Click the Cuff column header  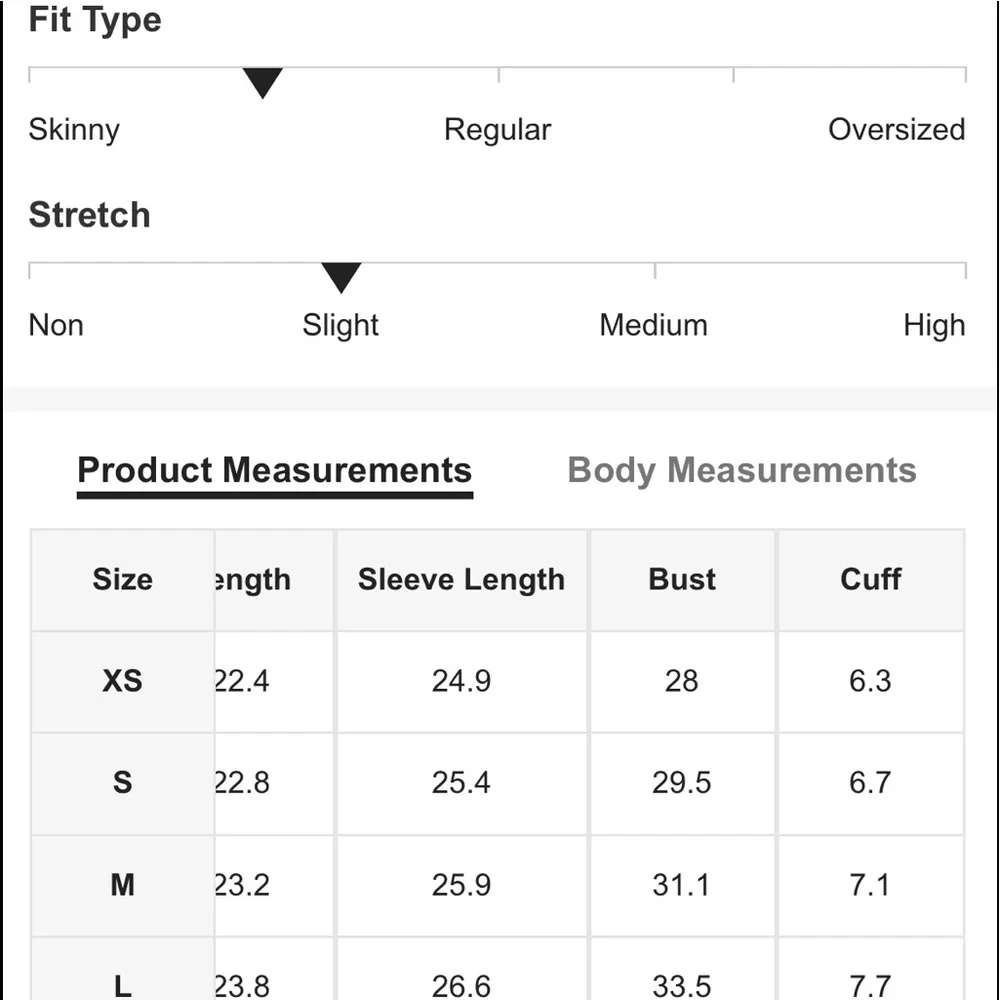click(871, 580)
